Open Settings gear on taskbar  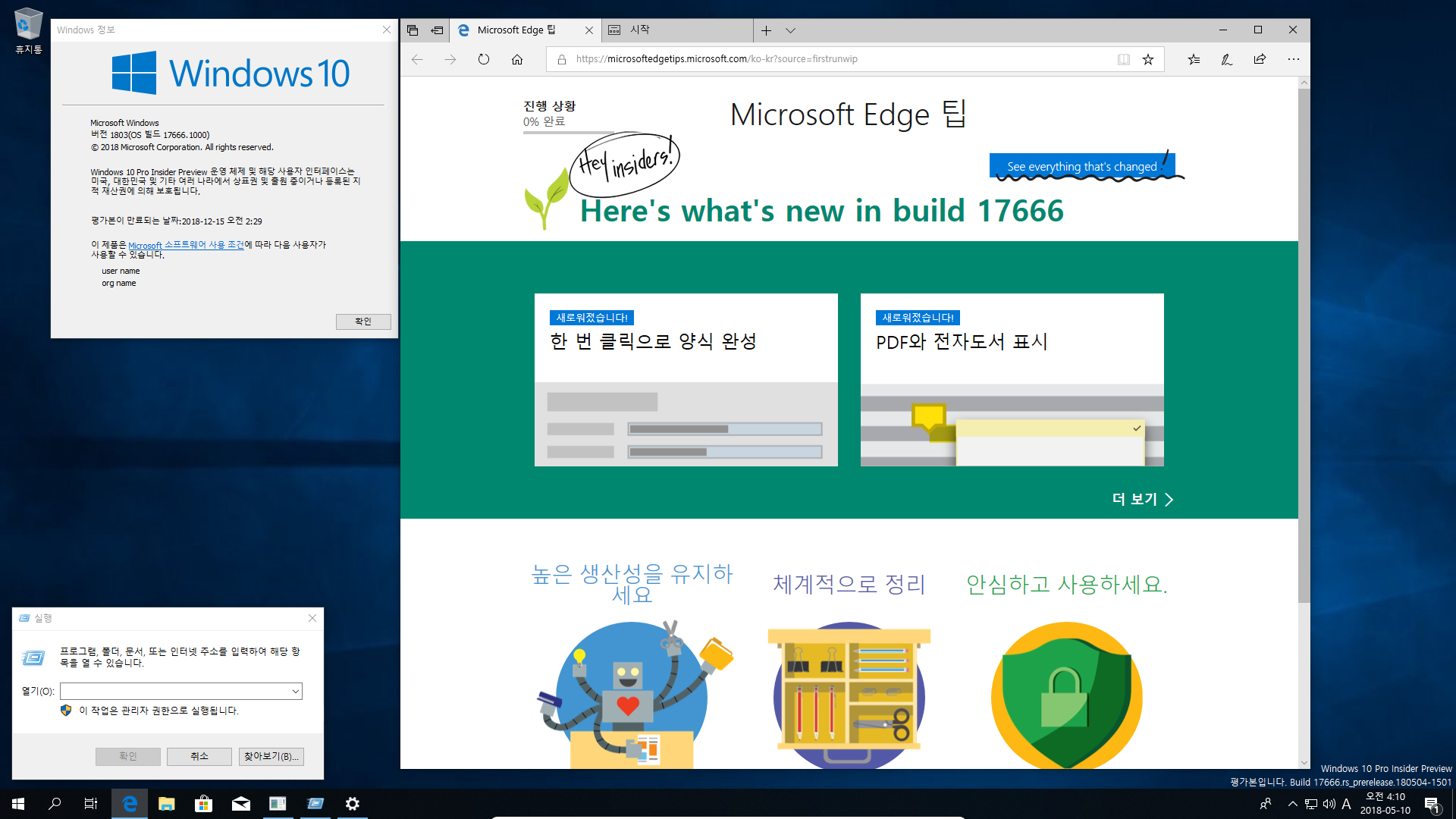(353, 804)
